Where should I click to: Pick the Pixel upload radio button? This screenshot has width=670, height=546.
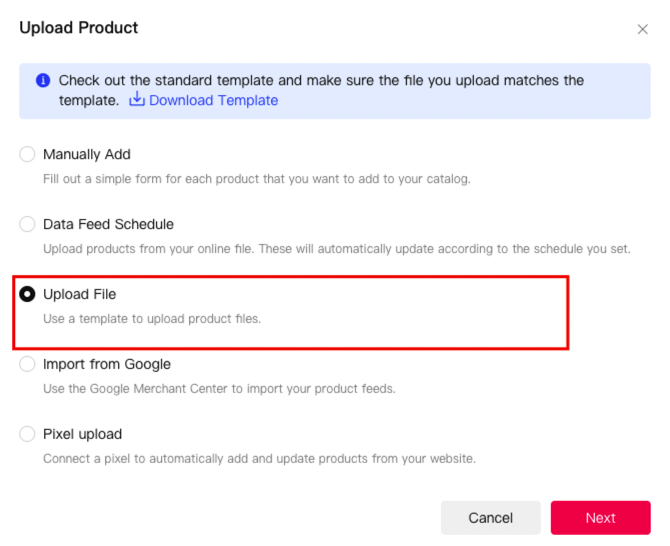pyautogui.click(x=27, y=434)
